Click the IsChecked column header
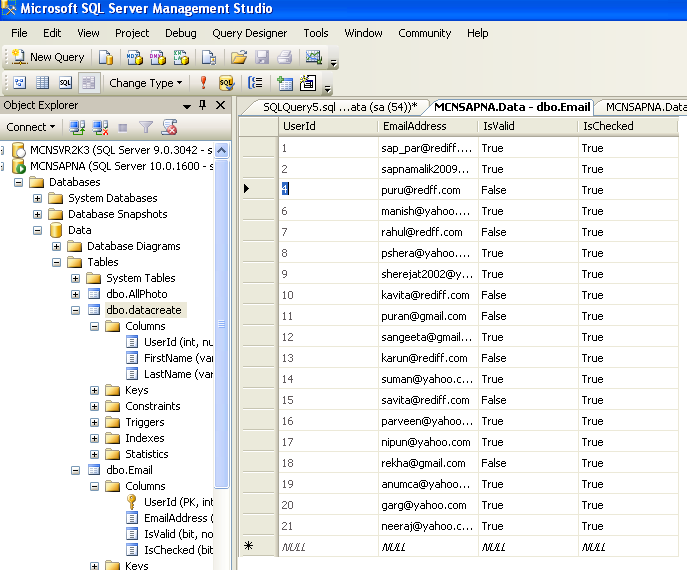 (x=628, y=126)
